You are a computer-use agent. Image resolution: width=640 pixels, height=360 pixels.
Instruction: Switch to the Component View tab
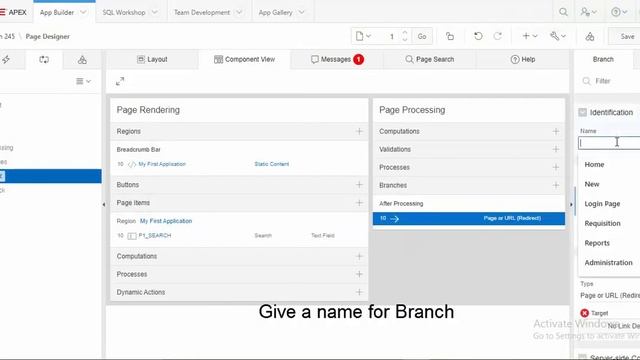pyautogui.click(x=244, y=59)
